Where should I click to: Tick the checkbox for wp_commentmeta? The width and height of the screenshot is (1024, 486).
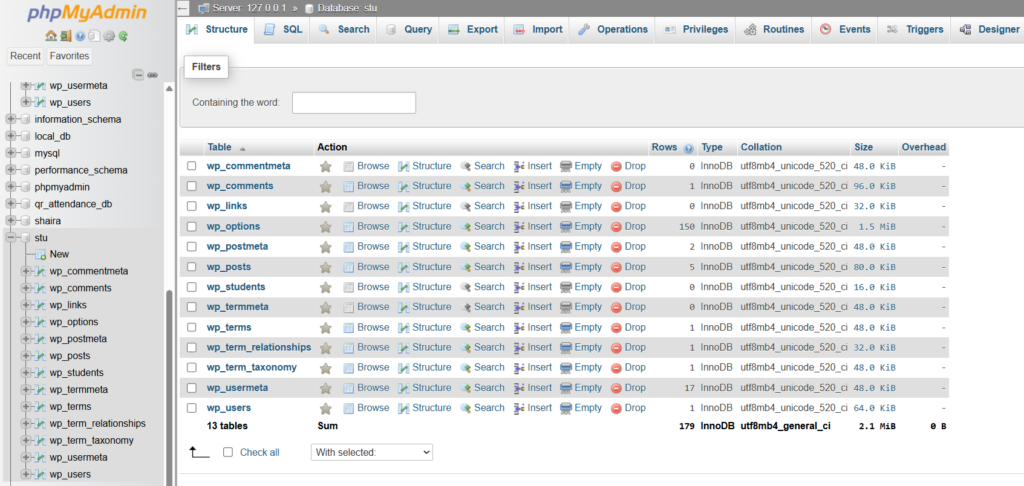point(191,166)
